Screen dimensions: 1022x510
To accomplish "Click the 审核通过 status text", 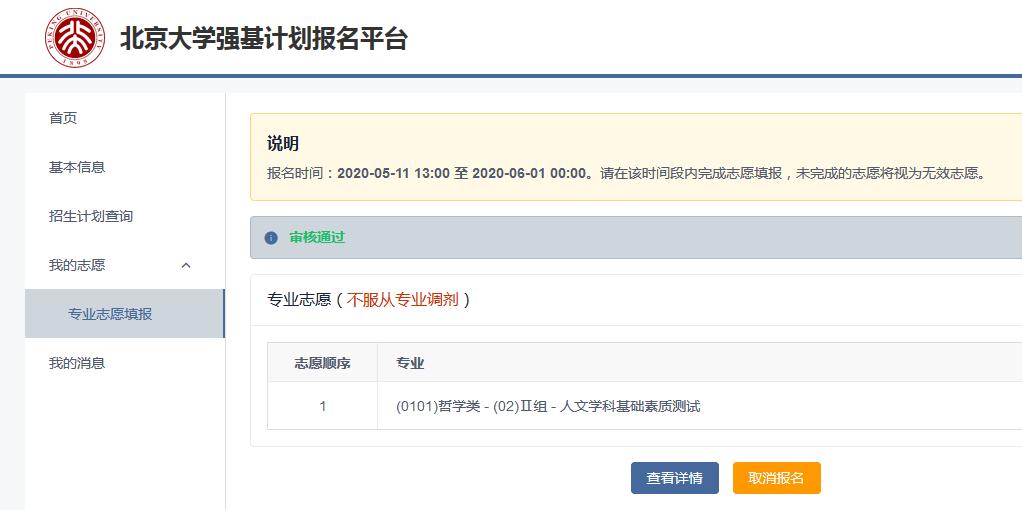I will (317, 237).
